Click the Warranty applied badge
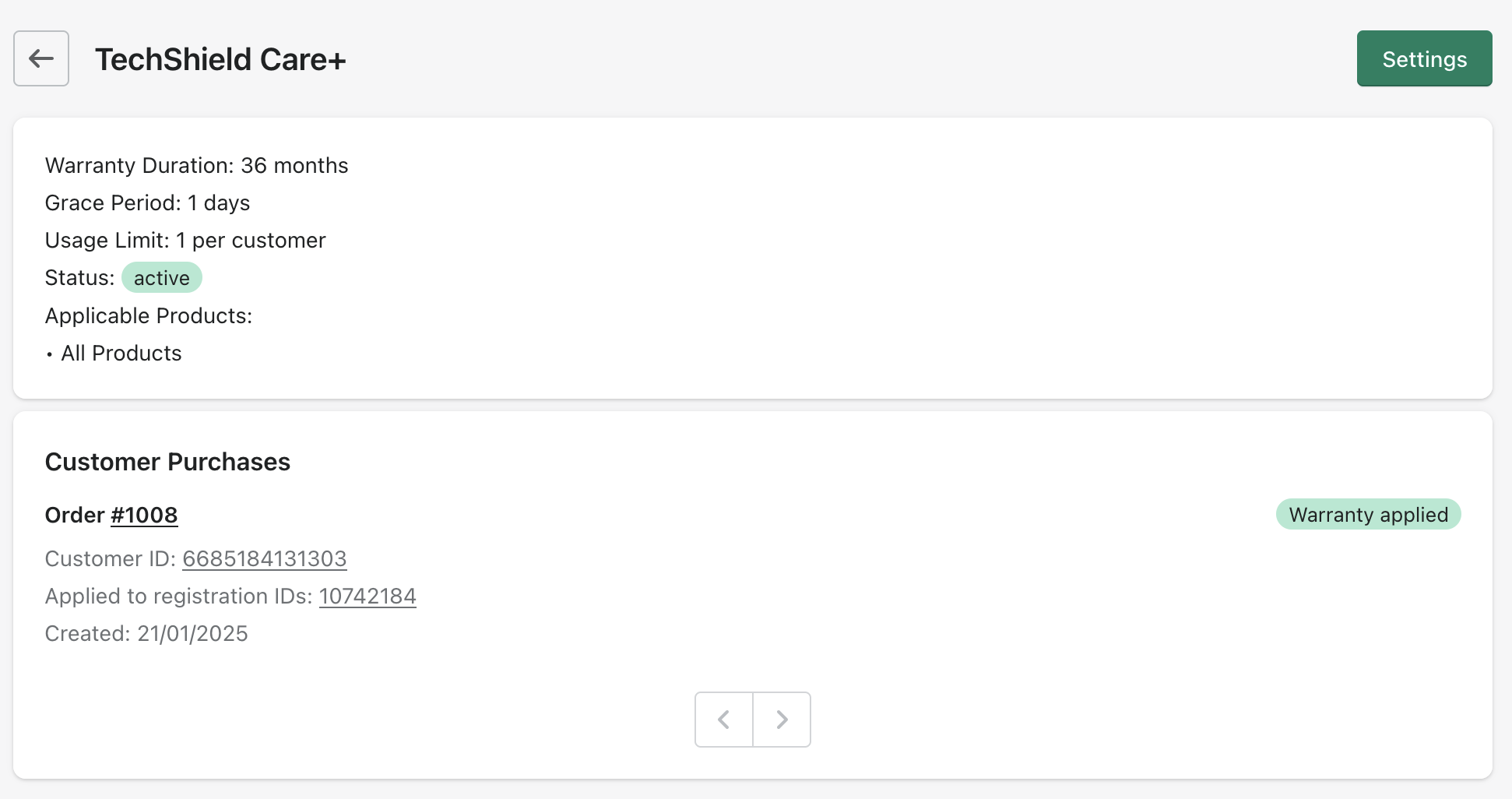 pyautogui.click(x=1368, y=515)
